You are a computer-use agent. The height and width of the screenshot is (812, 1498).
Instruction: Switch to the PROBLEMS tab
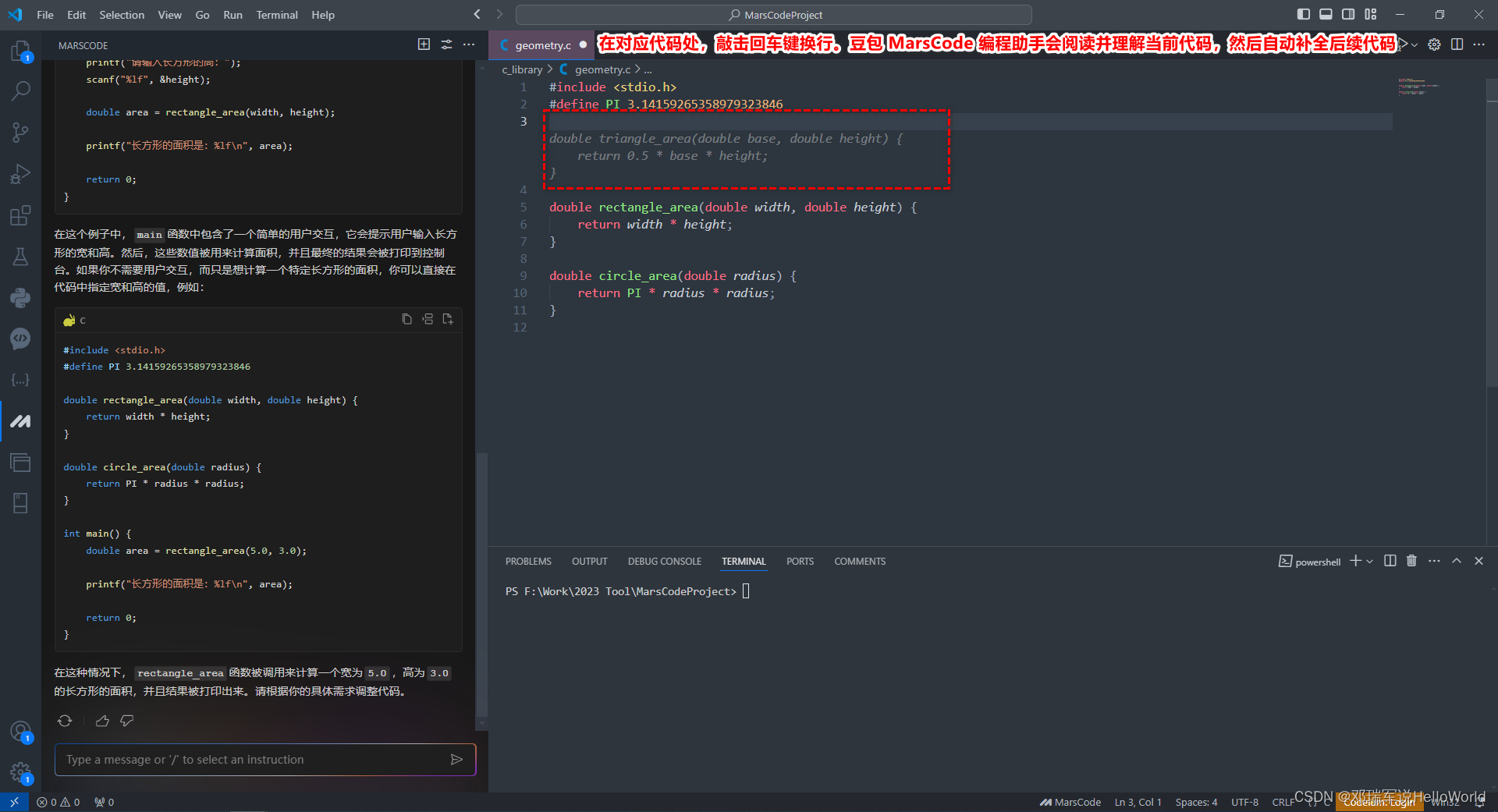coord(528,562)
